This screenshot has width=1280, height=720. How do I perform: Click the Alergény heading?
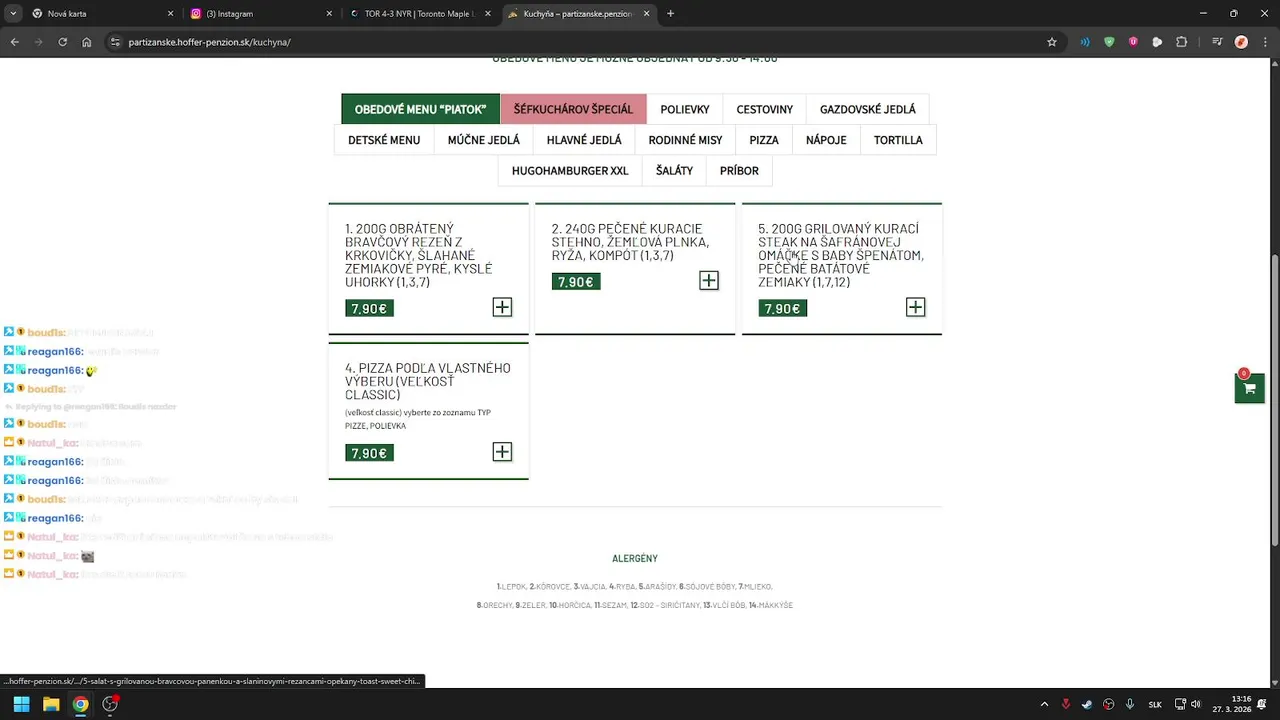(x=635, y=558)
